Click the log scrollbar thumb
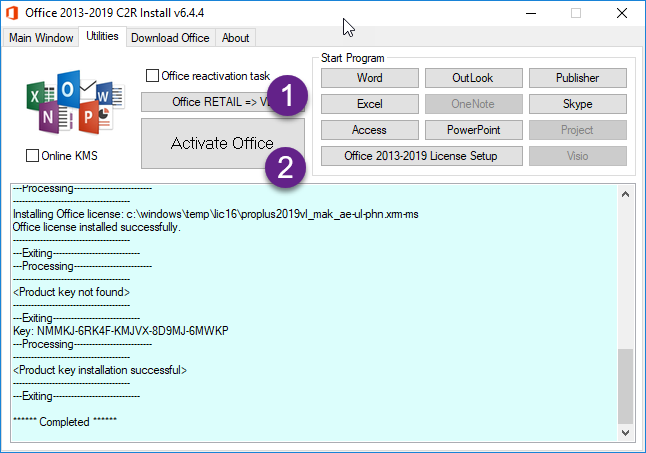646x453 pixels. [625, 386]
